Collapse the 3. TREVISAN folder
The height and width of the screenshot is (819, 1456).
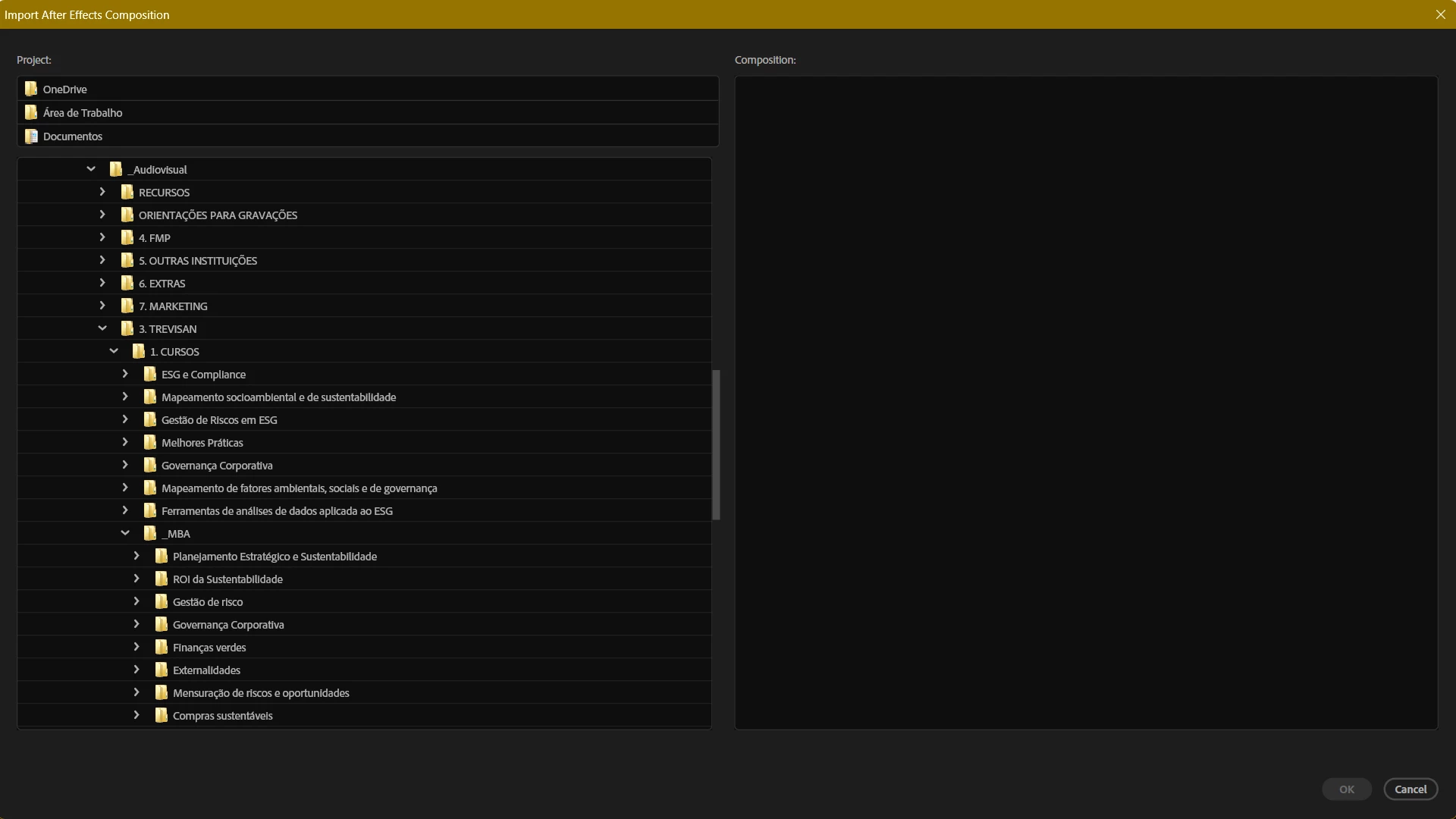pyautogui.click(x=102, y=328)
